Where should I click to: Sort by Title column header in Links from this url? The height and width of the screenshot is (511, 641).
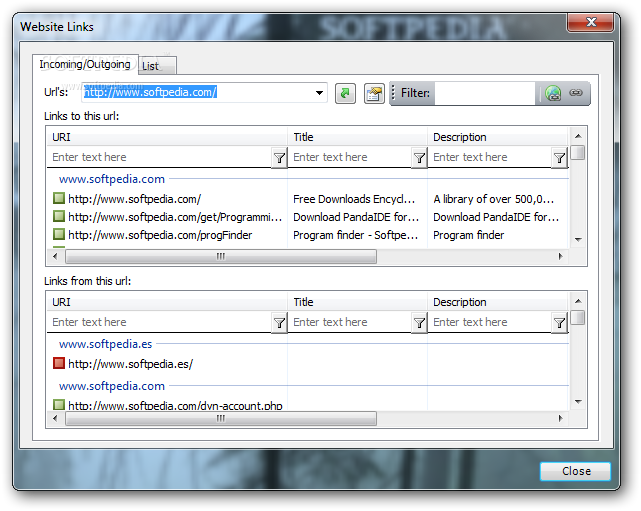tap(357, 302)
